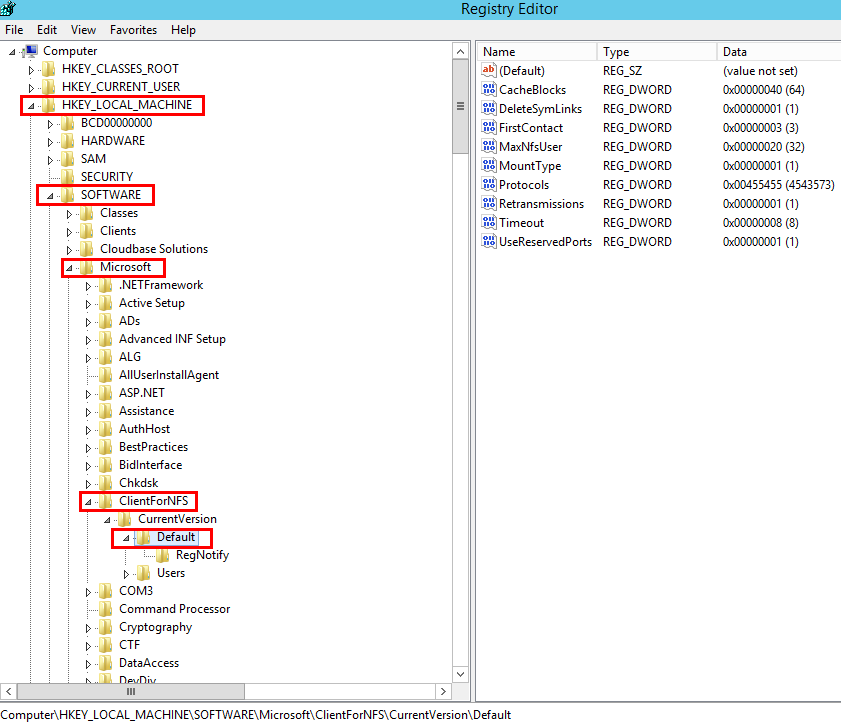Click the DWORD icon for Retransmissions
841x723 pixels.
pos(489,204)
